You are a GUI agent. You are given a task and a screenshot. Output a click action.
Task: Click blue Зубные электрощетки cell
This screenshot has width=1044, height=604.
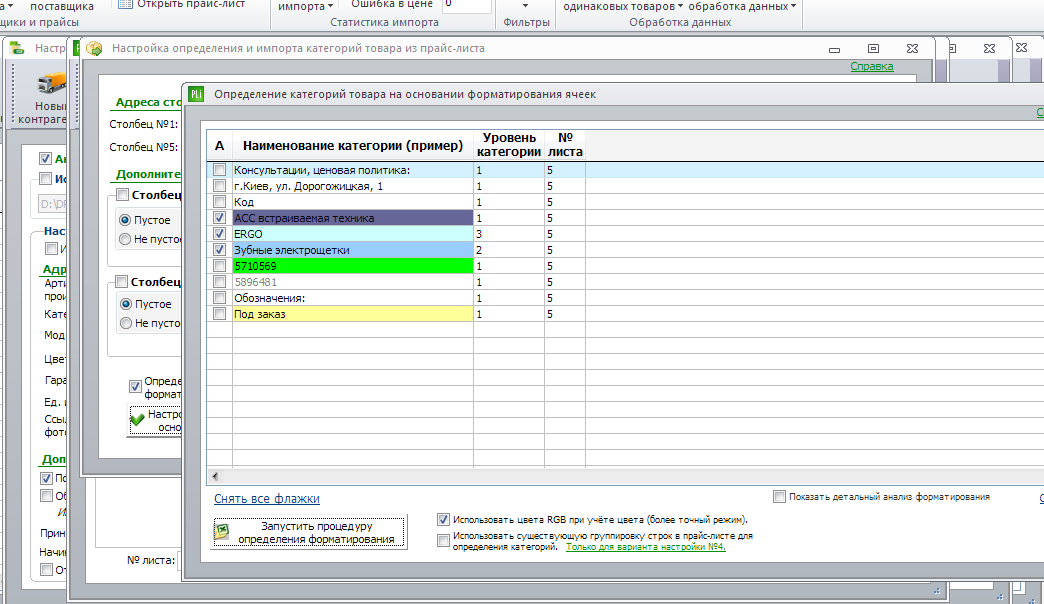pos(353,250)
